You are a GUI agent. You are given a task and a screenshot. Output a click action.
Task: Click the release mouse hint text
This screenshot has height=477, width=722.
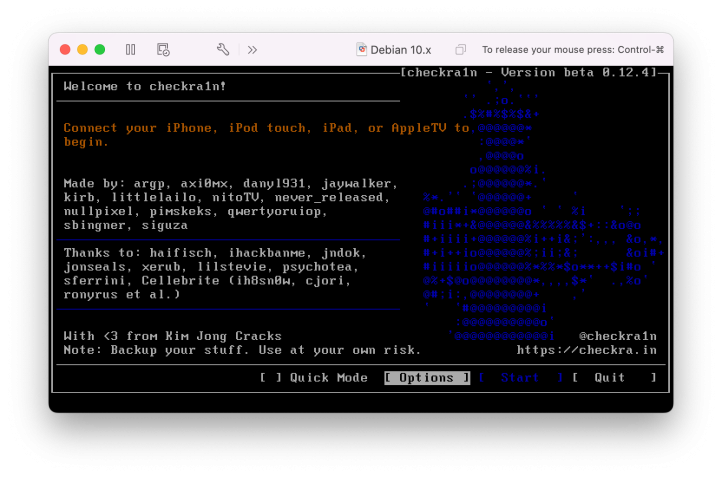click(x=573, y=50)
